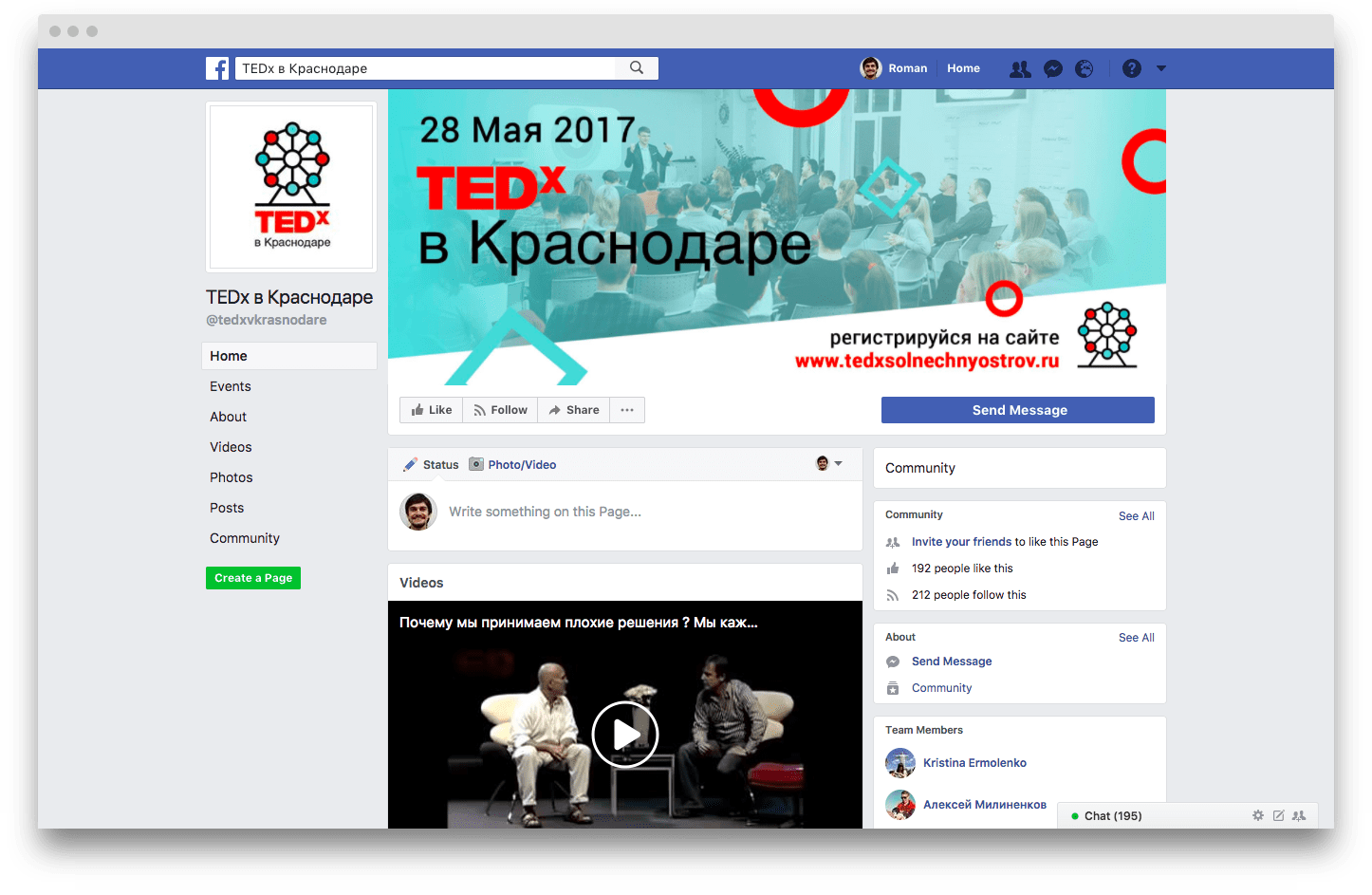The height and width of the screenshot is (895, 1372).
Task: Click the Videos section heading
Action: click(421, 583)
